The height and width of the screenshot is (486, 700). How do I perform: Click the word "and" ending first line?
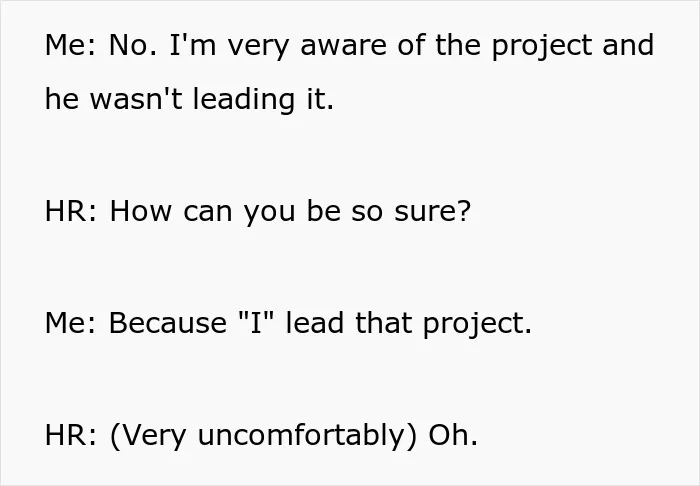click(x=628, y=45)
